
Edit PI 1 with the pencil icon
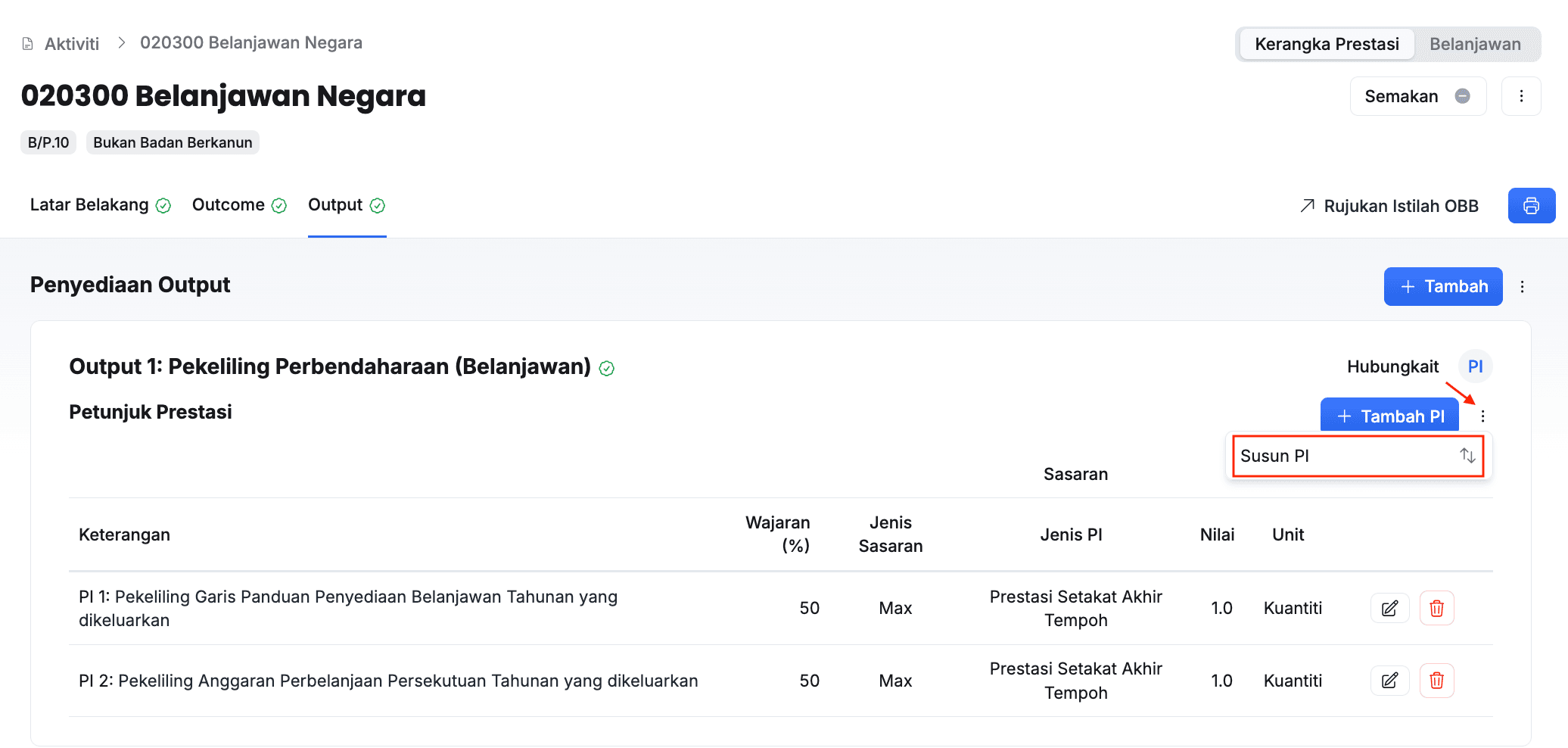tap(1389, 608)
